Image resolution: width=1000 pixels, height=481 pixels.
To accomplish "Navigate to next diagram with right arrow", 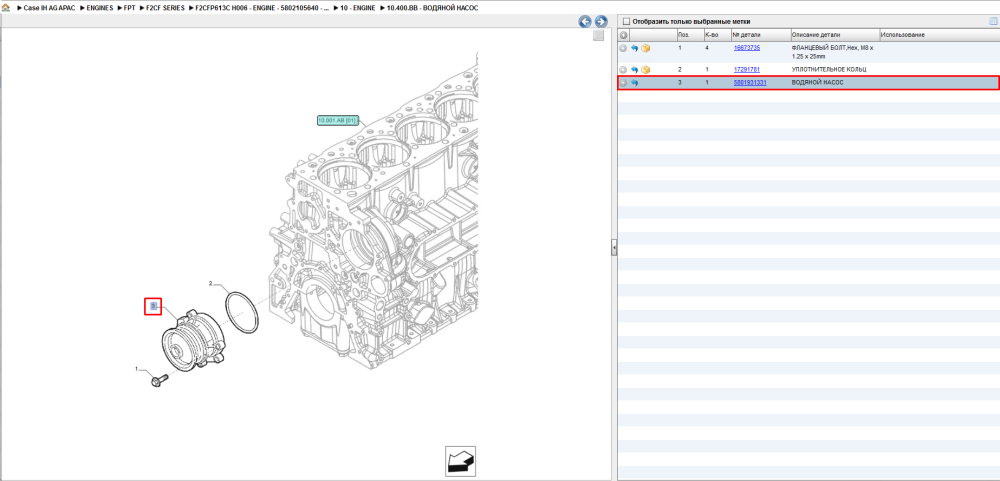I will pyautogui.click(x=600, y=22).
